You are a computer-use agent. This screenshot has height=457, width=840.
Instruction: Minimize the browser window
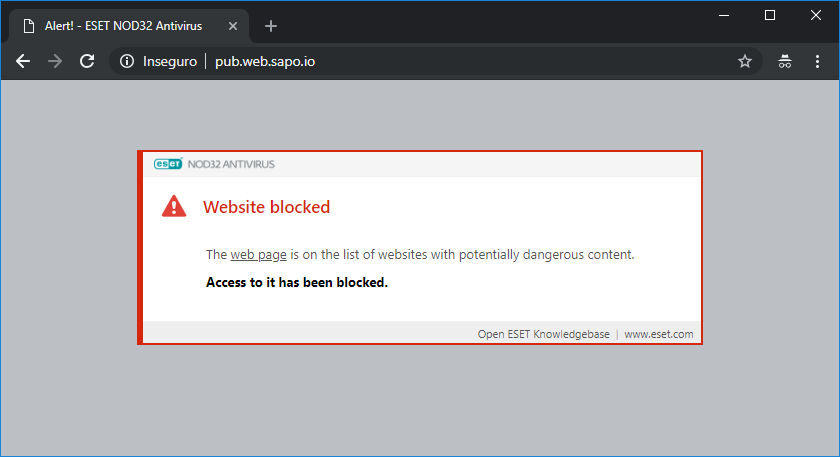click(x=724, y=15)
